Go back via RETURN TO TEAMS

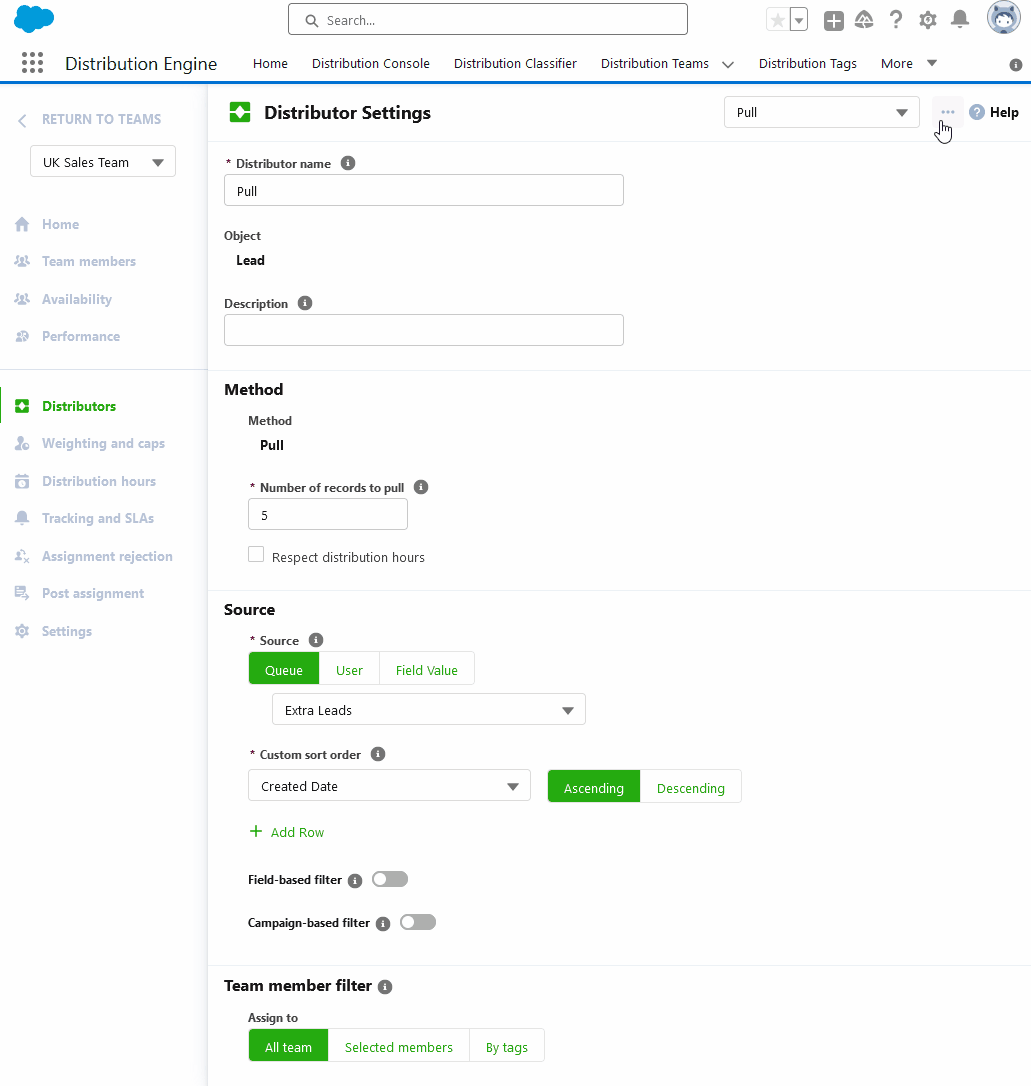tap(89, 119)
